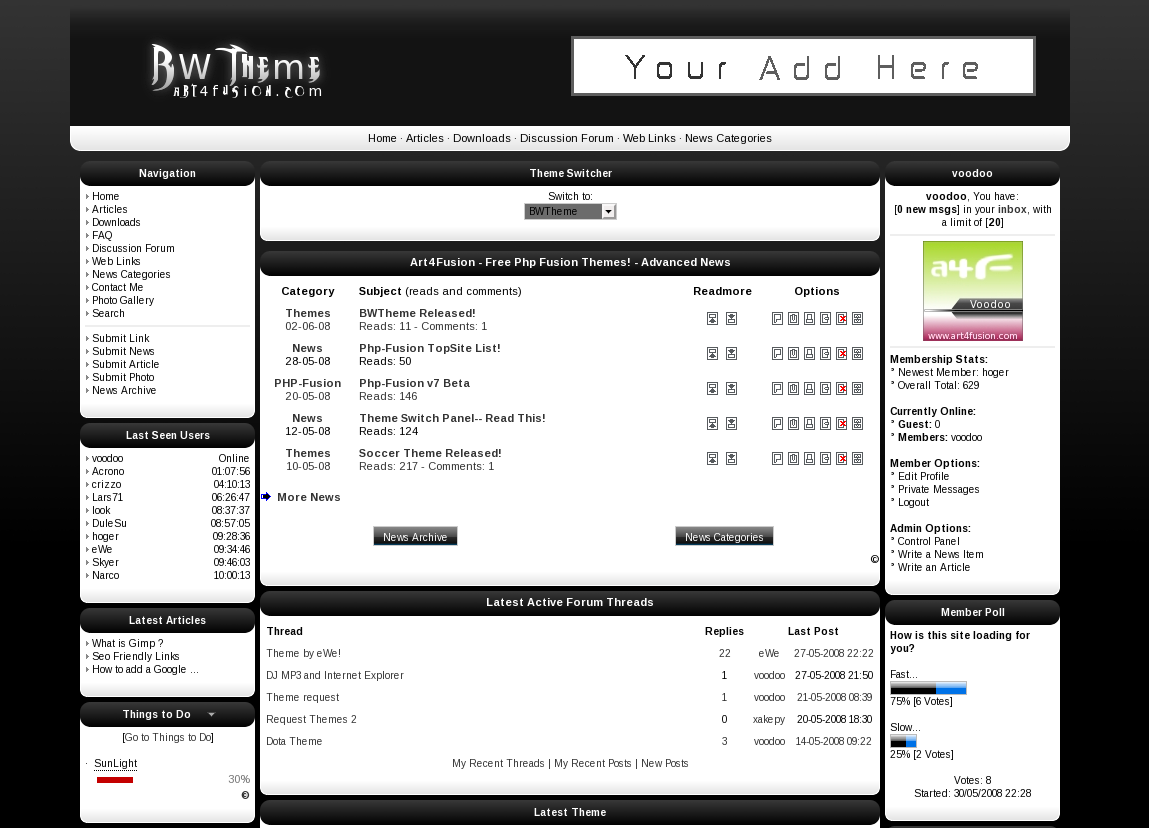Open SunLight item in Things to Do
The height and width of the screenshot is (828, 1149).
[116, 764]
